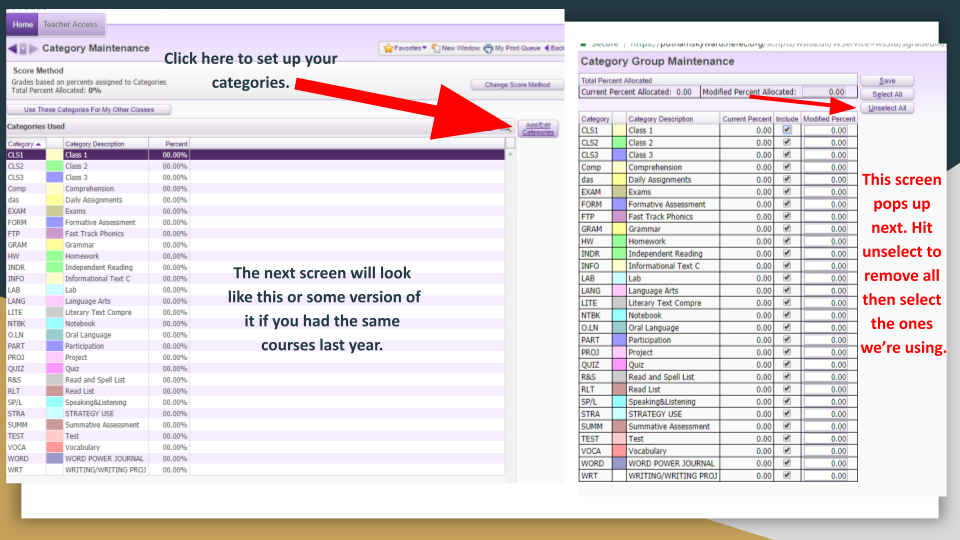Screen dimensions: 960x540
Task: Click the Modified Percent Allocated total field
Action: [x=825, y=92]
